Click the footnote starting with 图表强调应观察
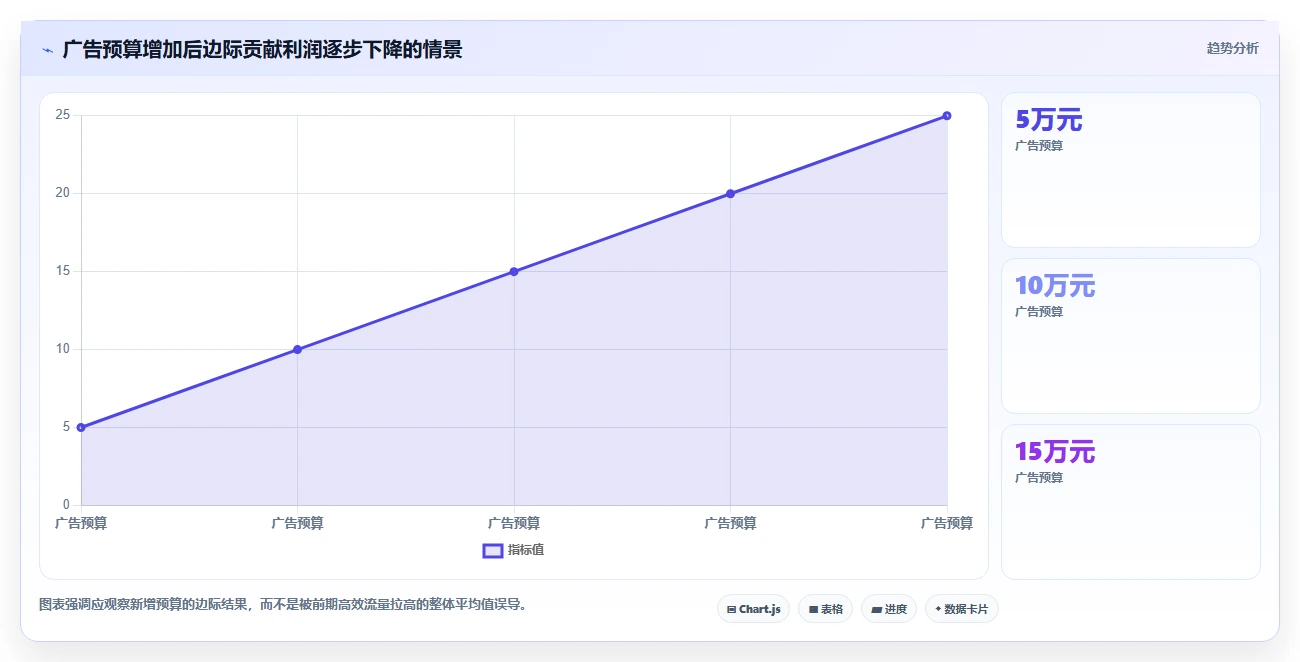The width and height of the screenshot is (1300, 662). [x=282, y=605]
